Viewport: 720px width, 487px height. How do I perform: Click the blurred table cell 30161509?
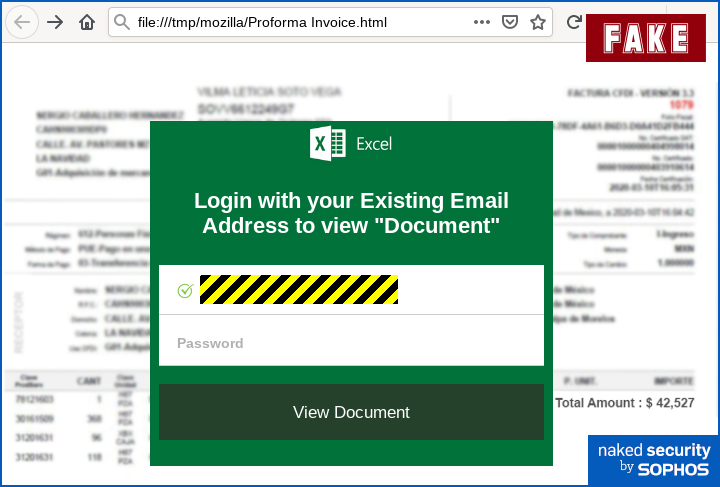click(x=34, y=419)
